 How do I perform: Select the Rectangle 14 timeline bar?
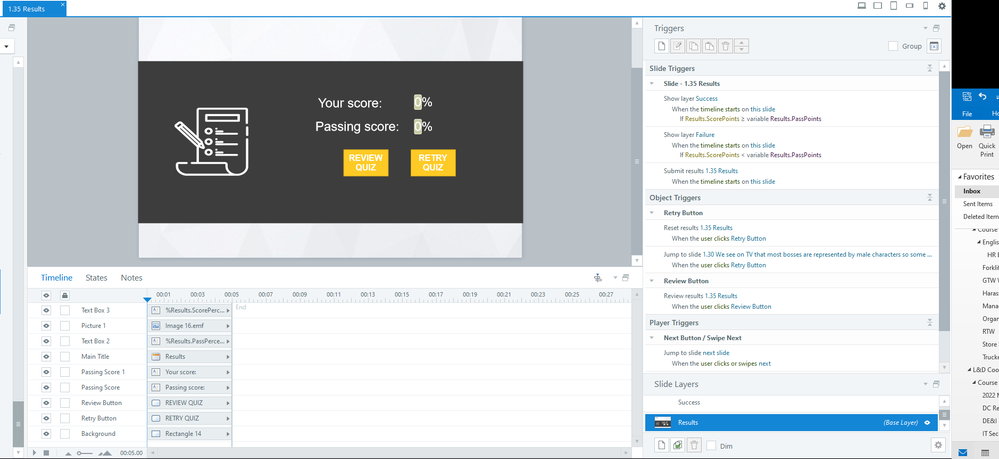[x=190, y=434]
